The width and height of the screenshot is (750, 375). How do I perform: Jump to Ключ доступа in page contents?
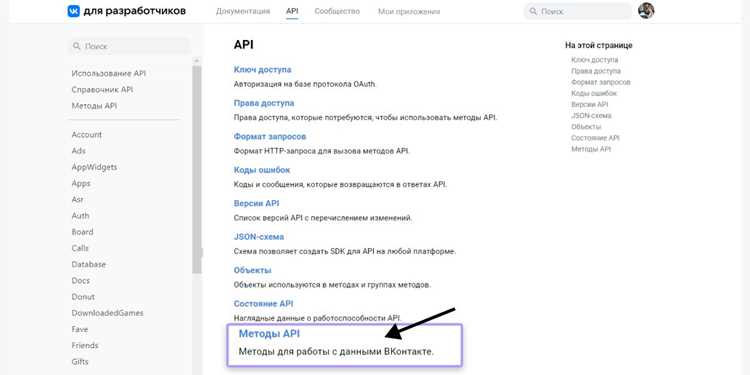595,60
